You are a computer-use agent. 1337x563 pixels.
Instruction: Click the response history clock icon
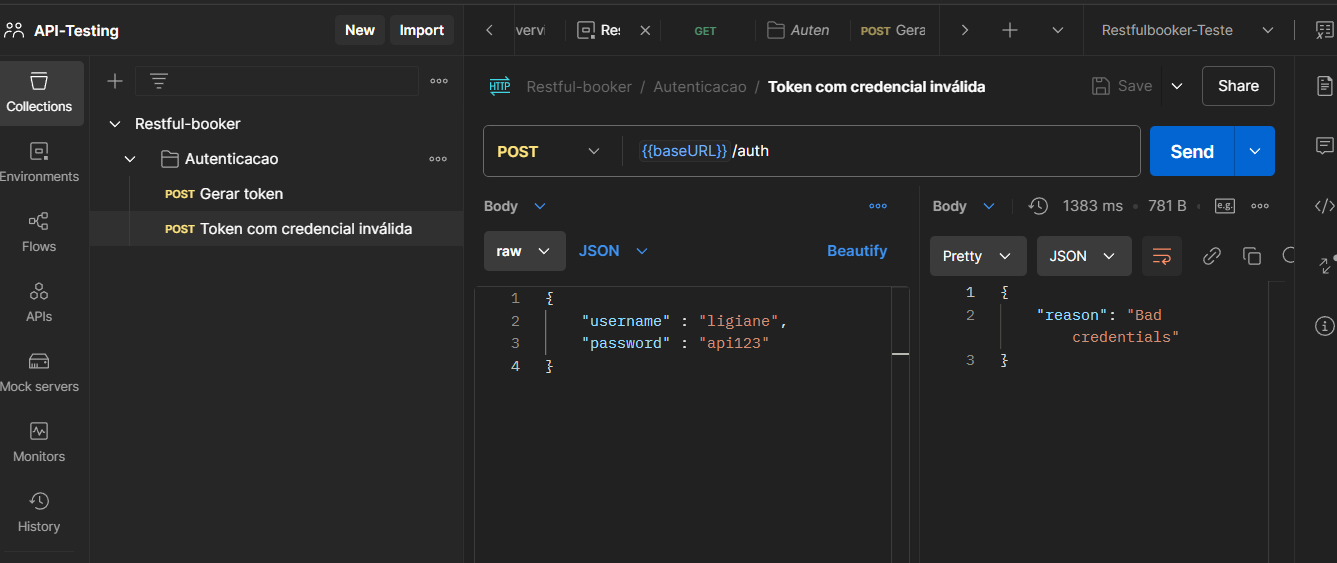pos(1038,206)
